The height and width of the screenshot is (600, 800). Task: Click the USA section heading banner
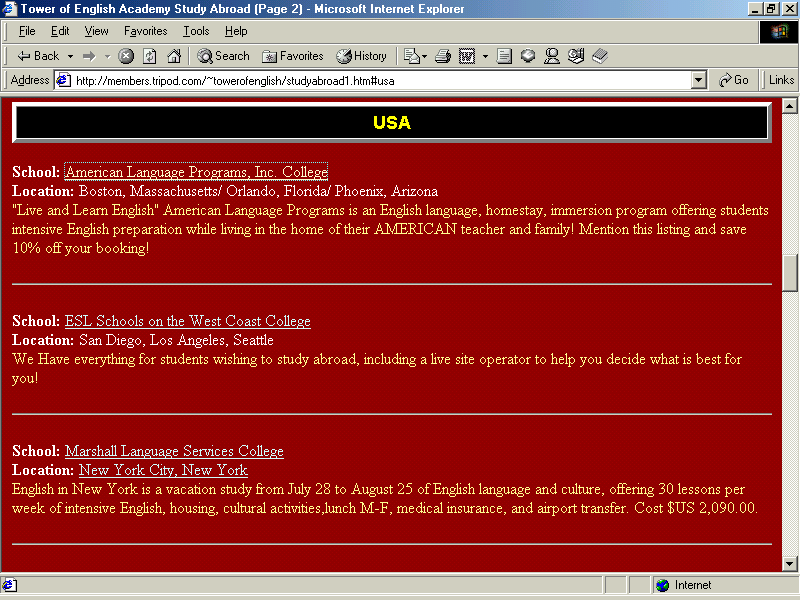pyautogui.click(x=391, y=122)
